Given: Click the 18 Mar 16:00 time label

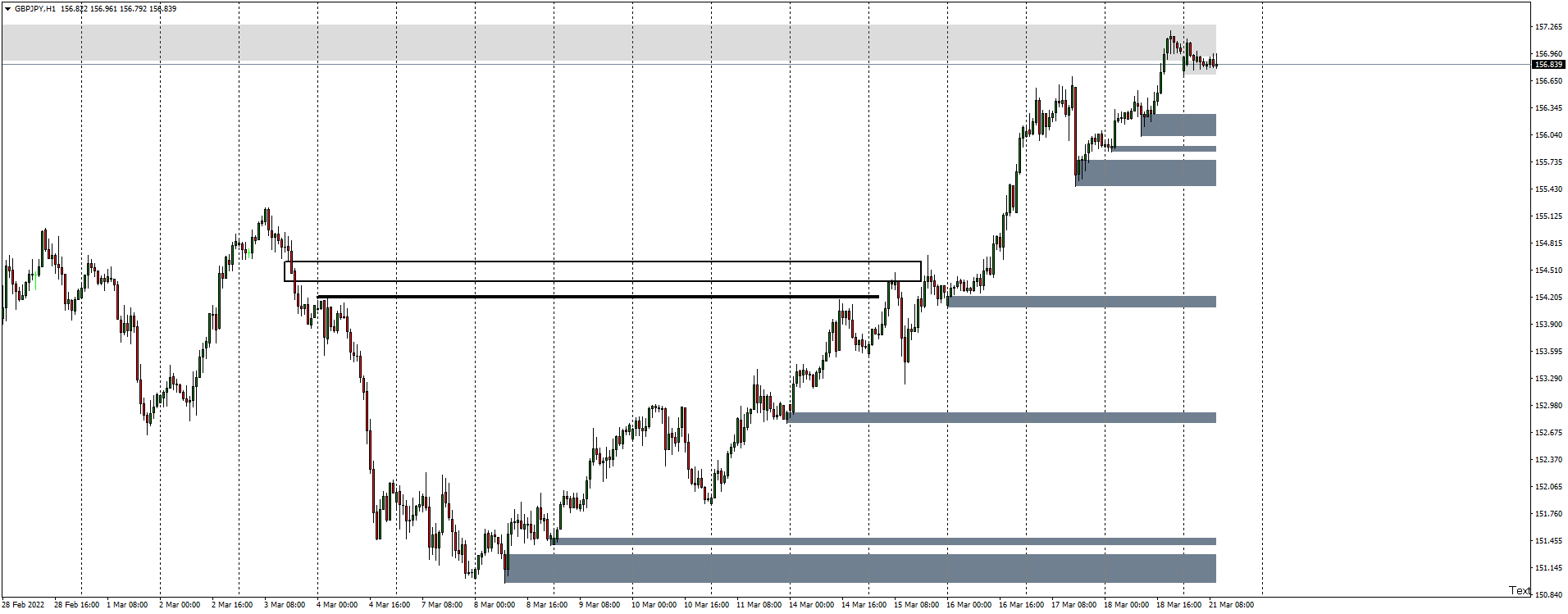Looking at the screenshot, I should coord(1179,605).
